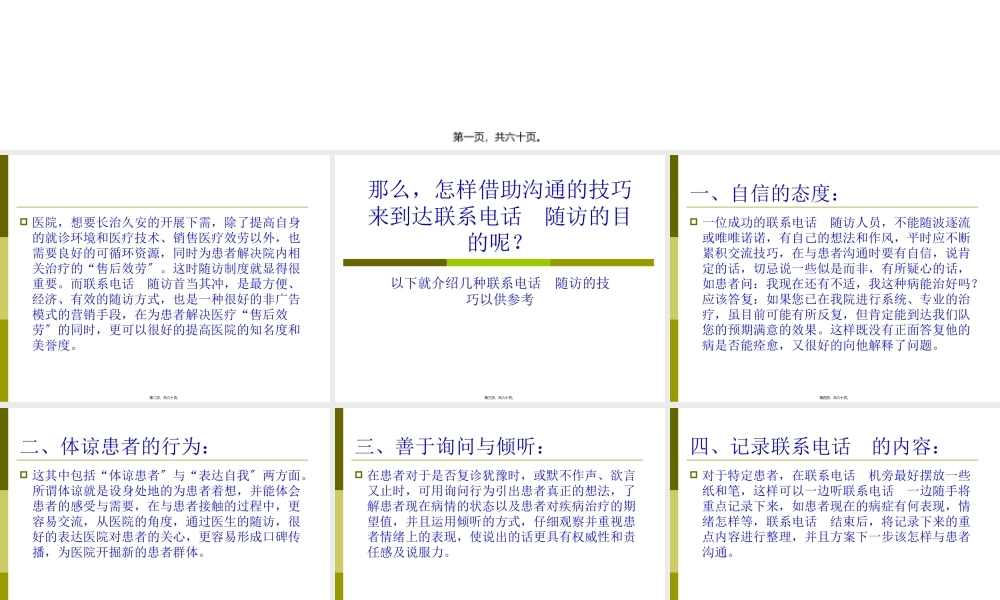Expand the 自信的态度 slide thumbnail
This screenshot has width=1000, height=600.
click(x=835, y=275)
